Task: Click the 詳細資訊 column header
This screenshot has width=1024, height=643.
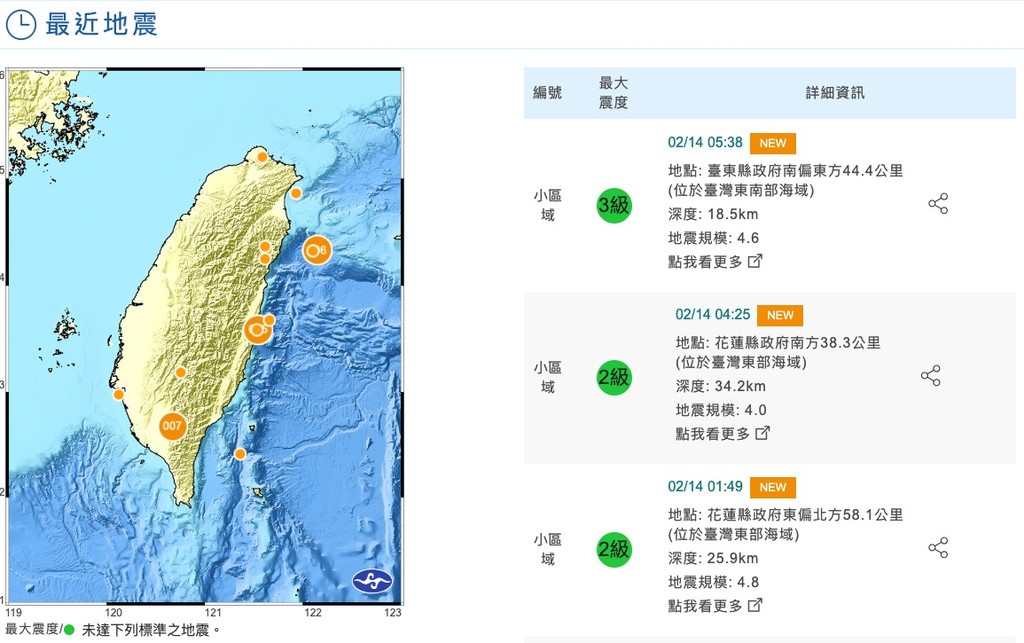Action: (x=834, y=93)
